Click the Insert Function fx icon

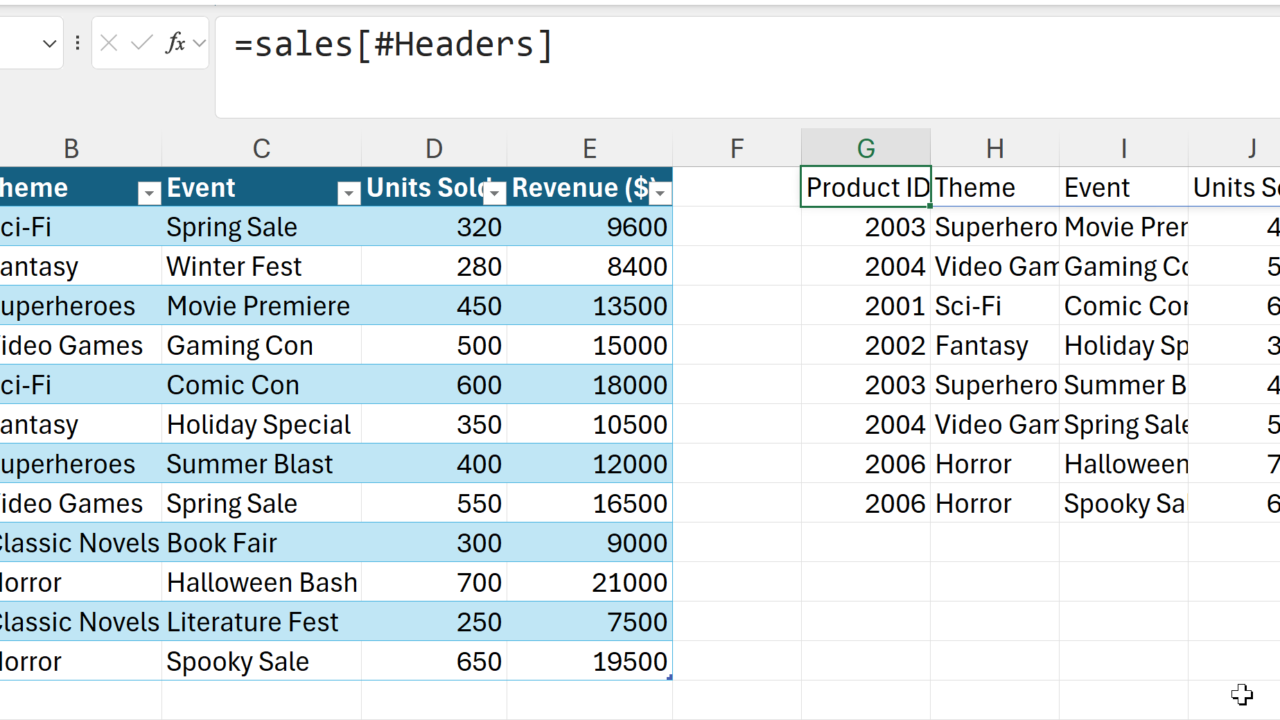175,43
